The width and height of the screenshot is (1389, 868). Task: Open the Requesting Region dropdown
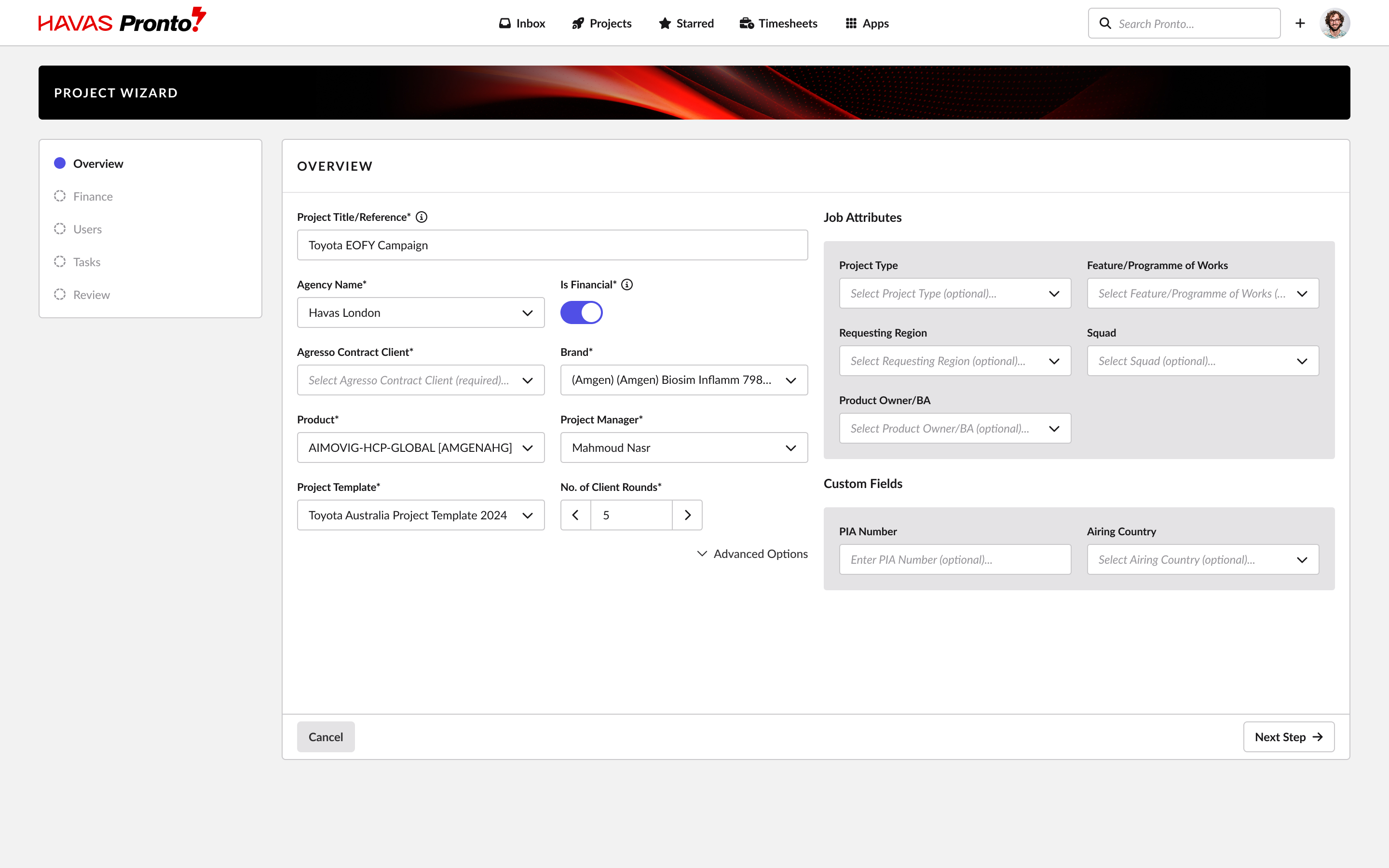(x=955, y=361)
